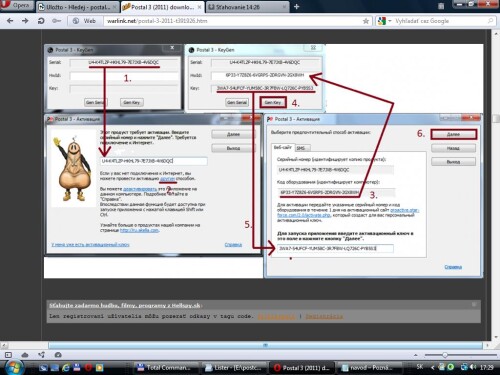500x375 pixels.
Task: Click the Key field in the right KeyGen
Action: [x=265, y=88]
